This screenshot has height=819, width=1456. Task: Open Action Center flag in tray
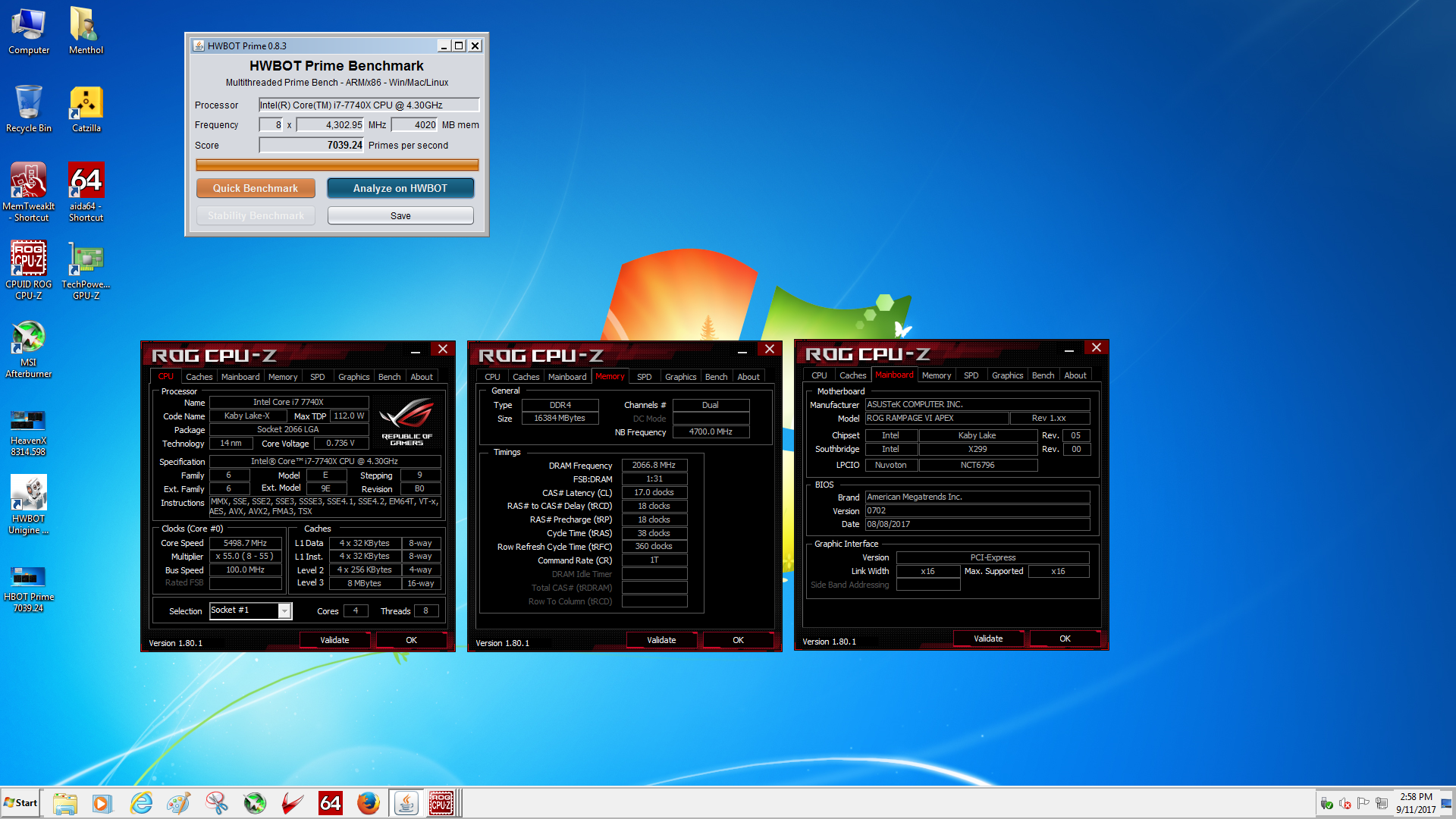[1363, 804]
